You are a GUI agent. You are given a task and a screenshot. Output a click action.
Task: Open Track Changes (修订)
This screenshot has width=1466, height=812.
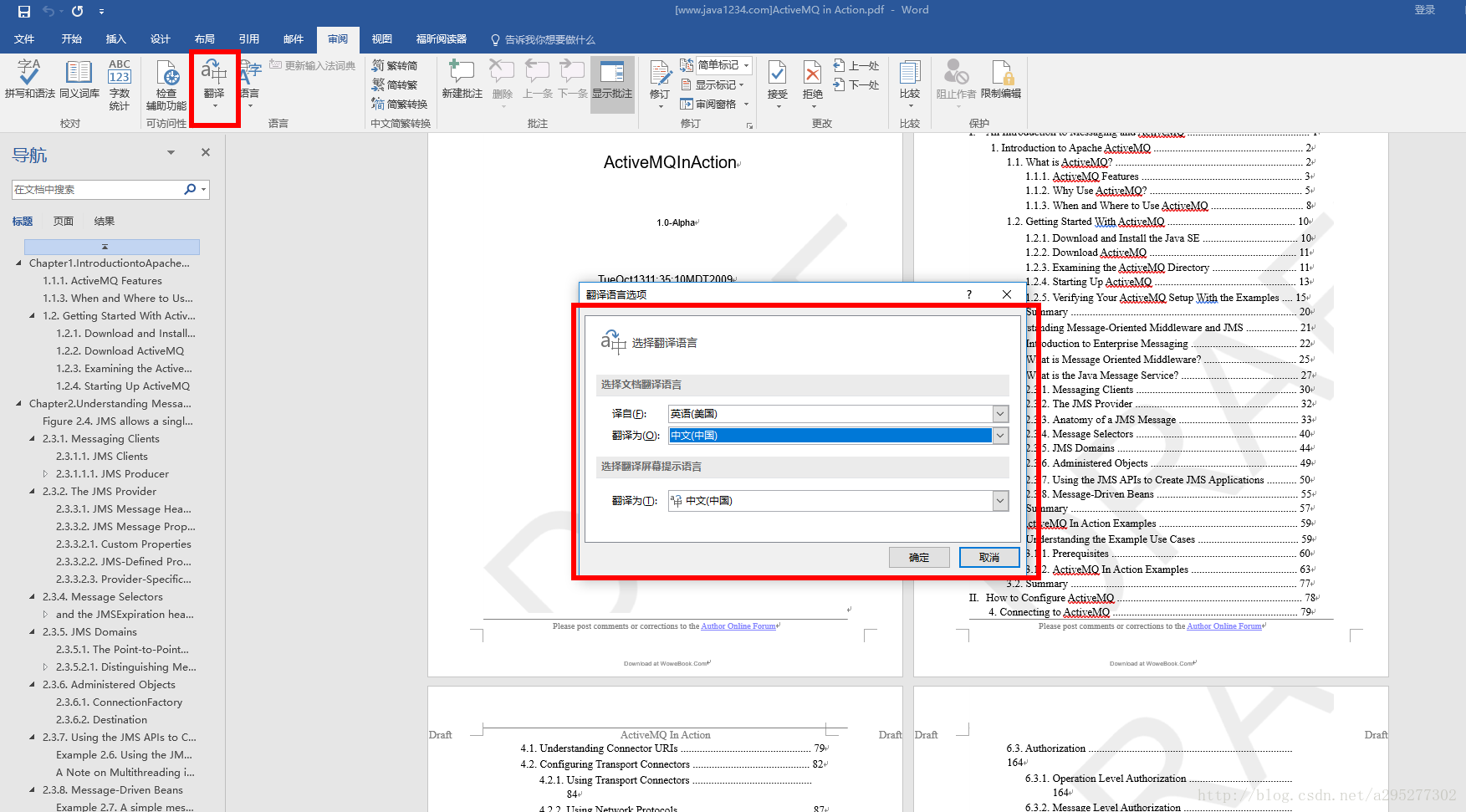point(660,84)
